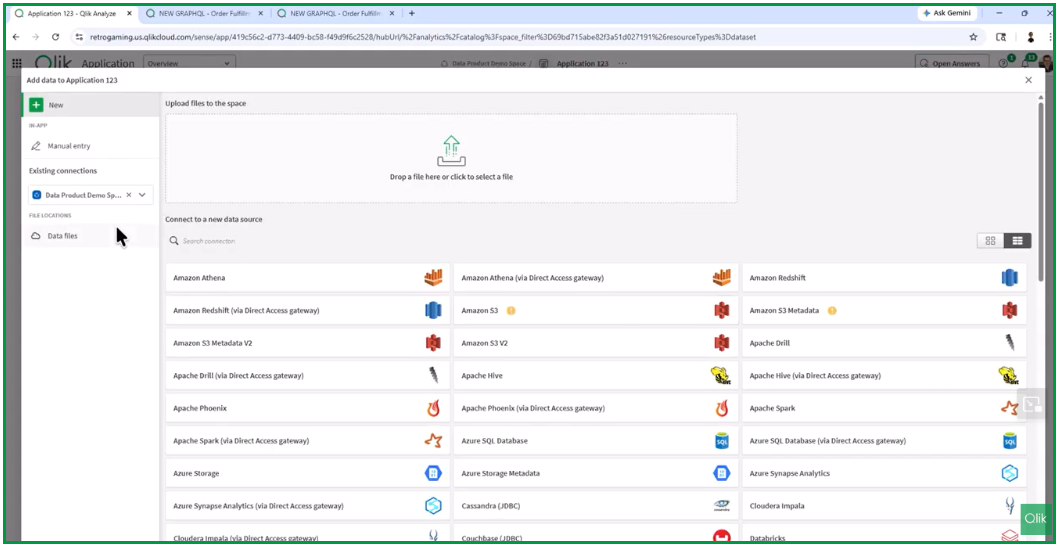Click the Amazon Athena connector icon

point(433,278)
